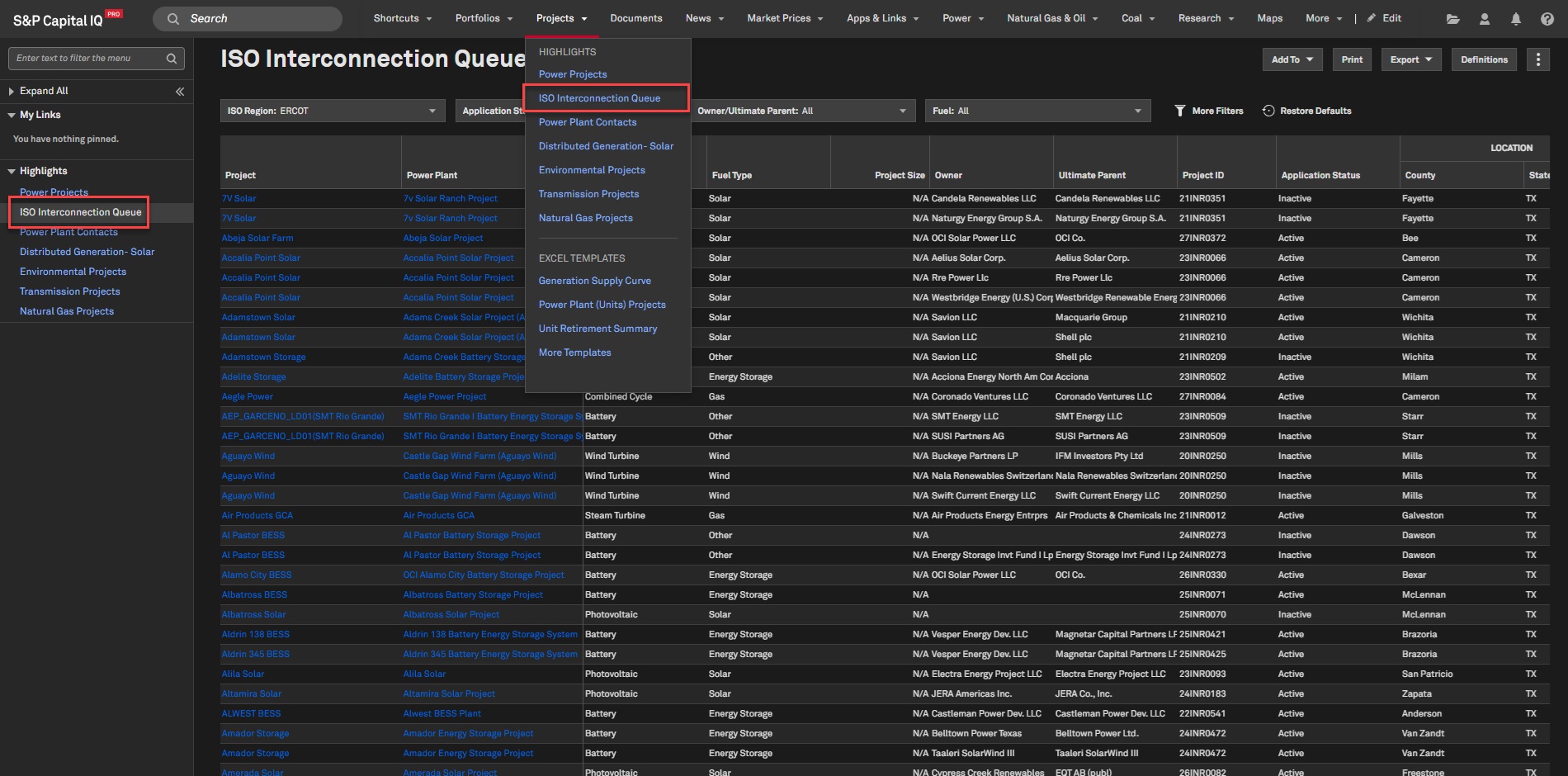Click the More Filters funnel icon
Screen dimensions: 1568x776
click(x=1180, y=111)
